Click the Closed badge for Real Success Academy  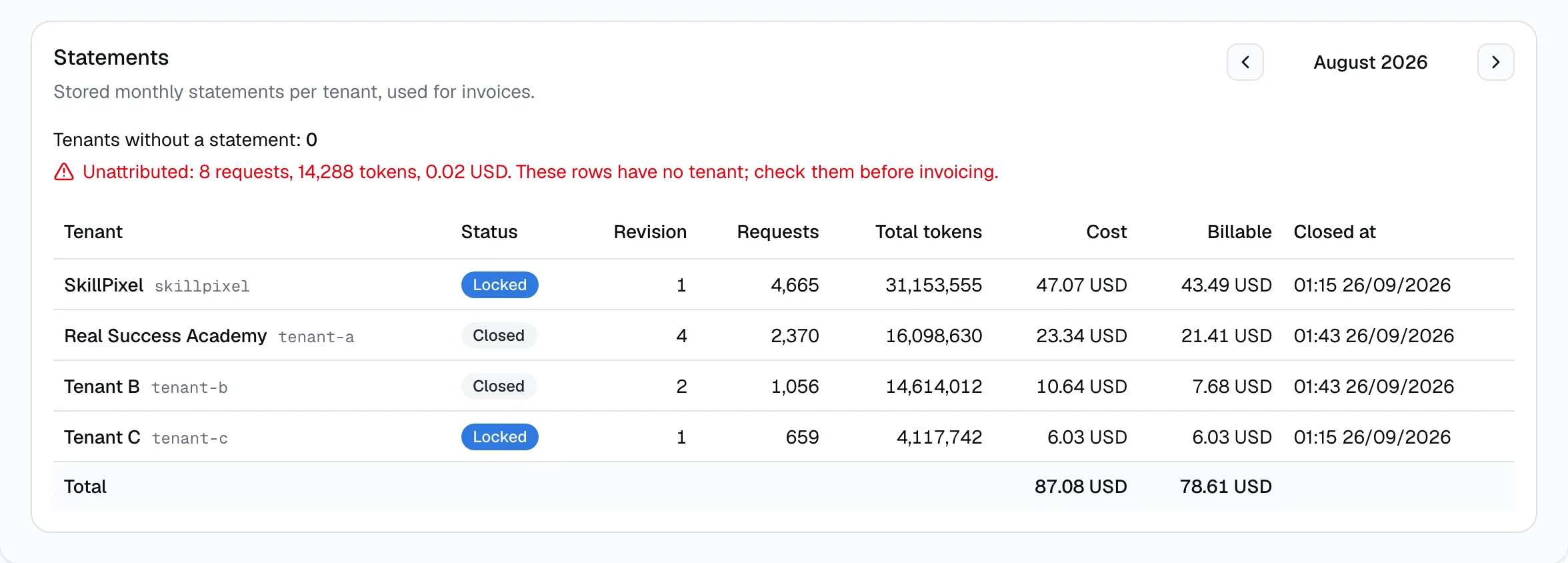pyautogui.click(x=499, y=336)
